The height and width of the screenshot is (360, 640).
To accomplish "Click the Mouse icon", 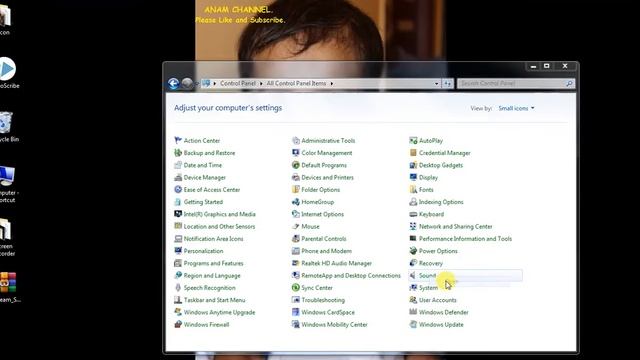I will pyautogui.click(x=296, y=226).
